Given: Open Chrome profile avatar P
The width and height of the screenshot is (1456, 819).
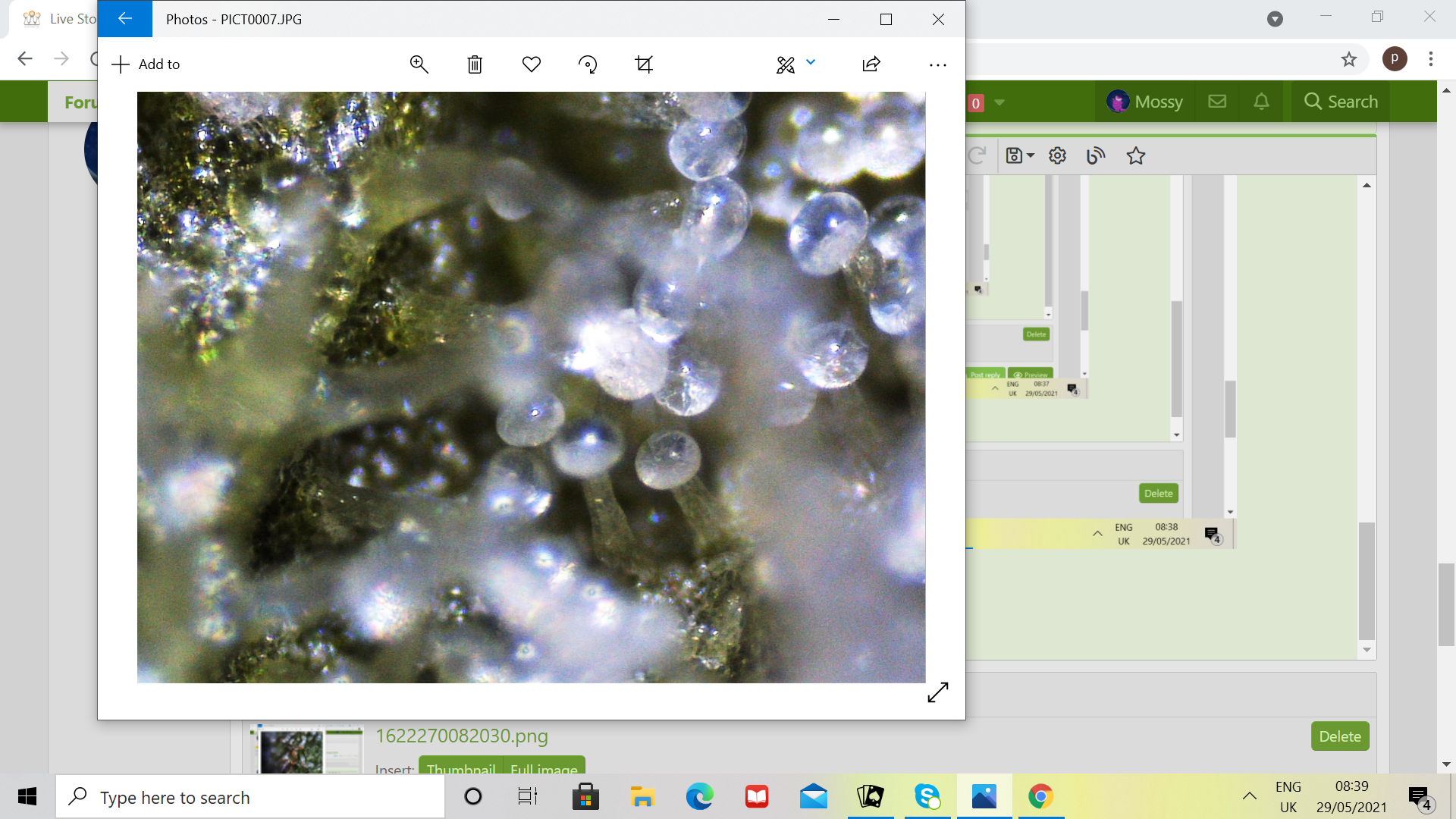Looking at the screenshot, I should tap(1395, 59).
